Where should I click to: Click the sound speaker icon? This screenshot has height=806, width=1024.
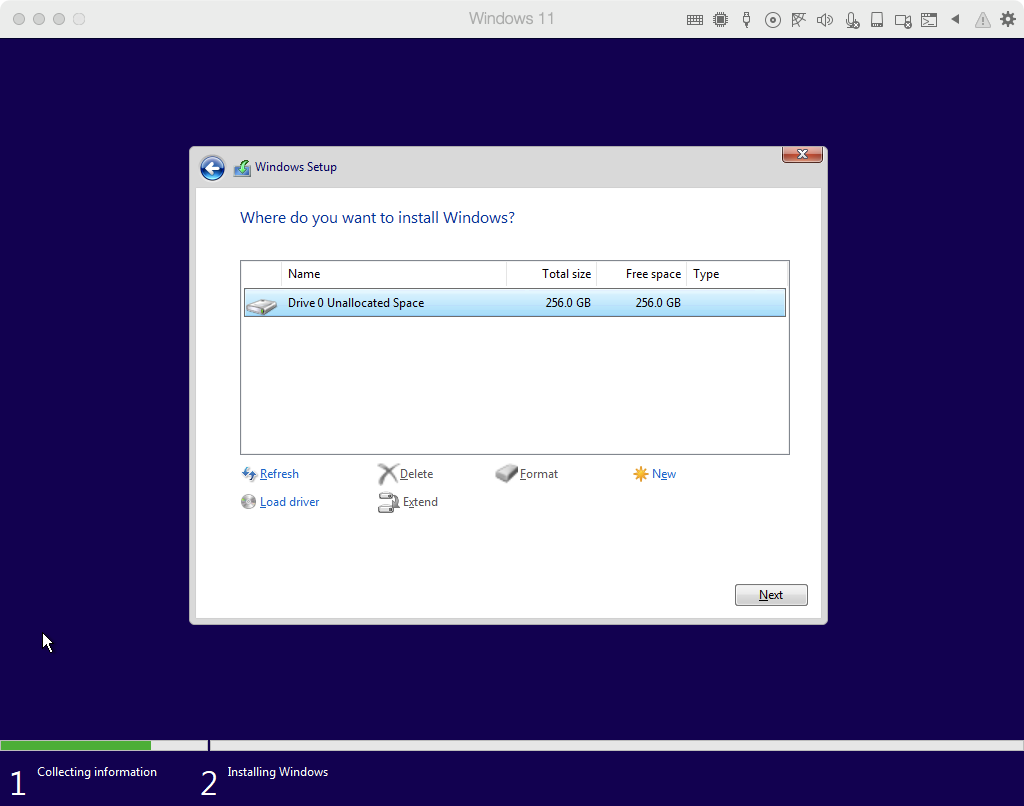coord(825,20)
